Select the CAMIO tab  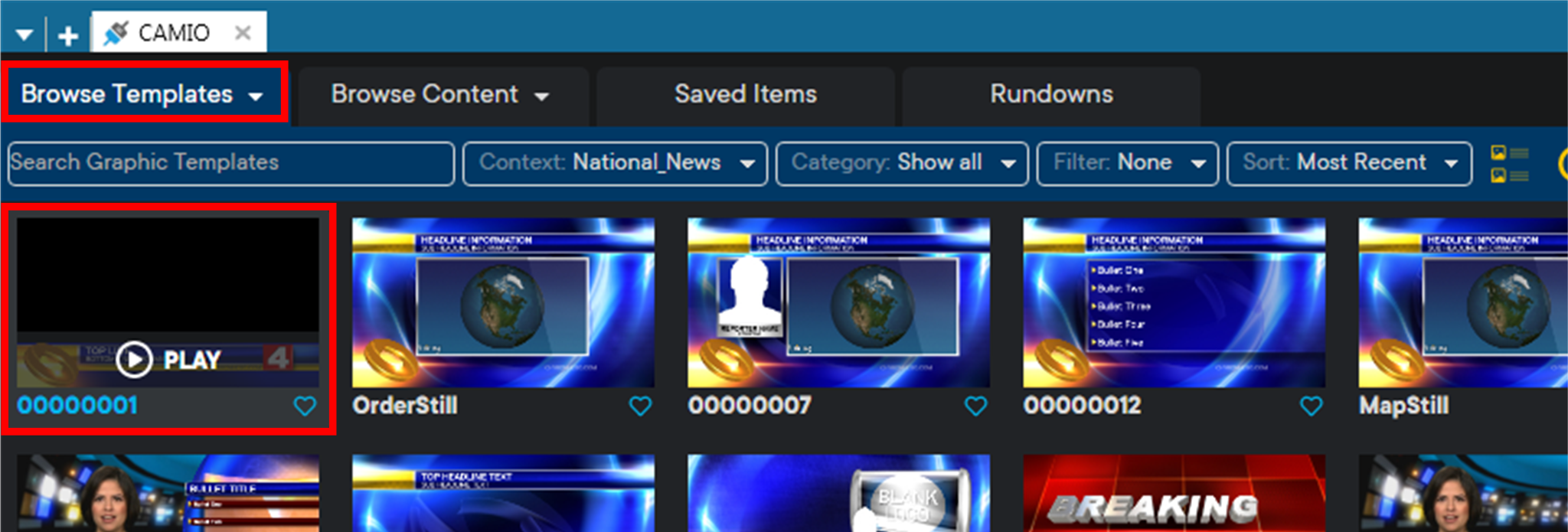click(179, 32)
